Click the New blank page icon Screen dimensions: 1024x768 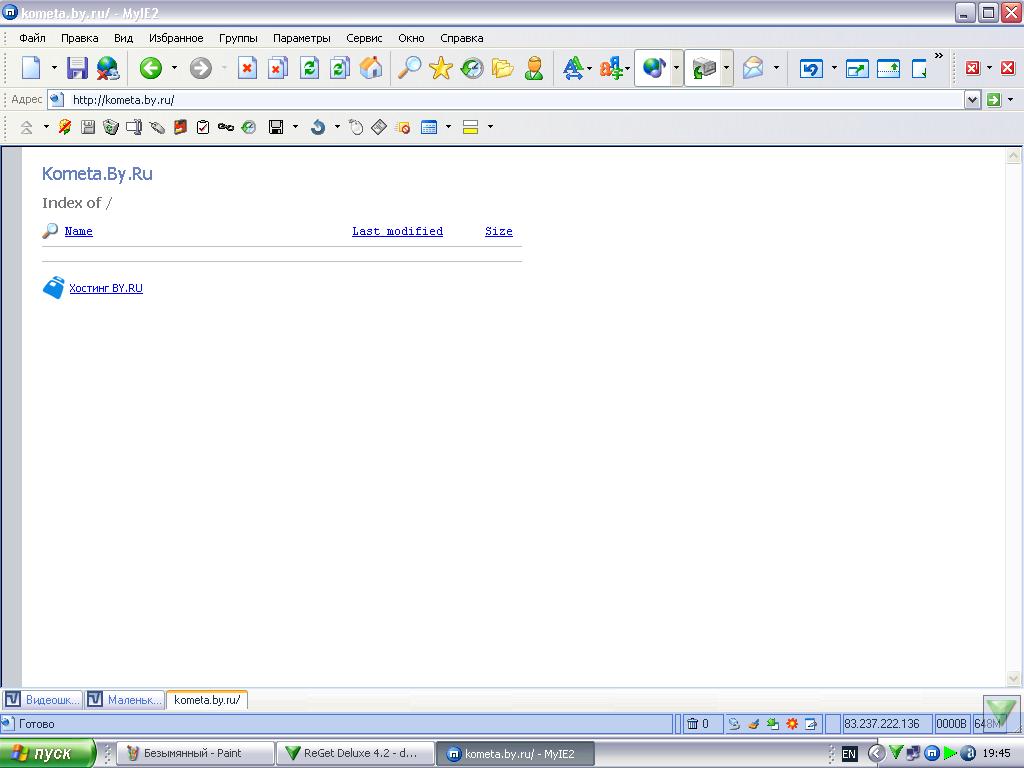[x=31, y=67]
